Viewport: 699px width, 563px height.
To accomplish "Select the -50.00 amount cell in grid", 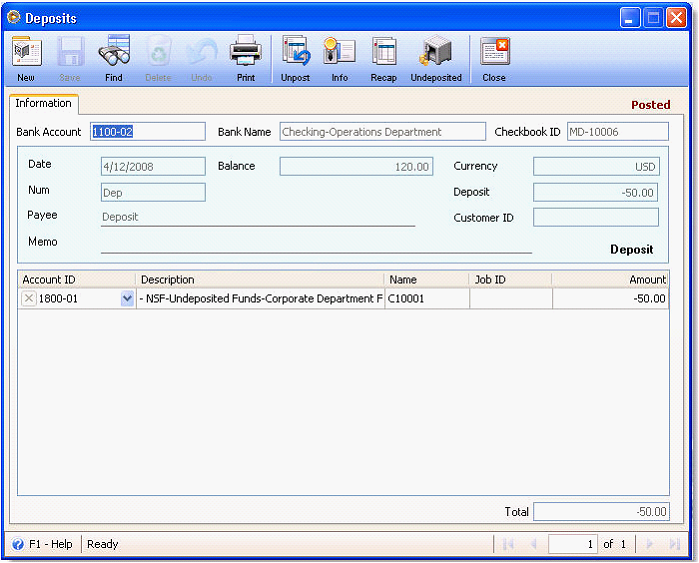I will (610, 298).
